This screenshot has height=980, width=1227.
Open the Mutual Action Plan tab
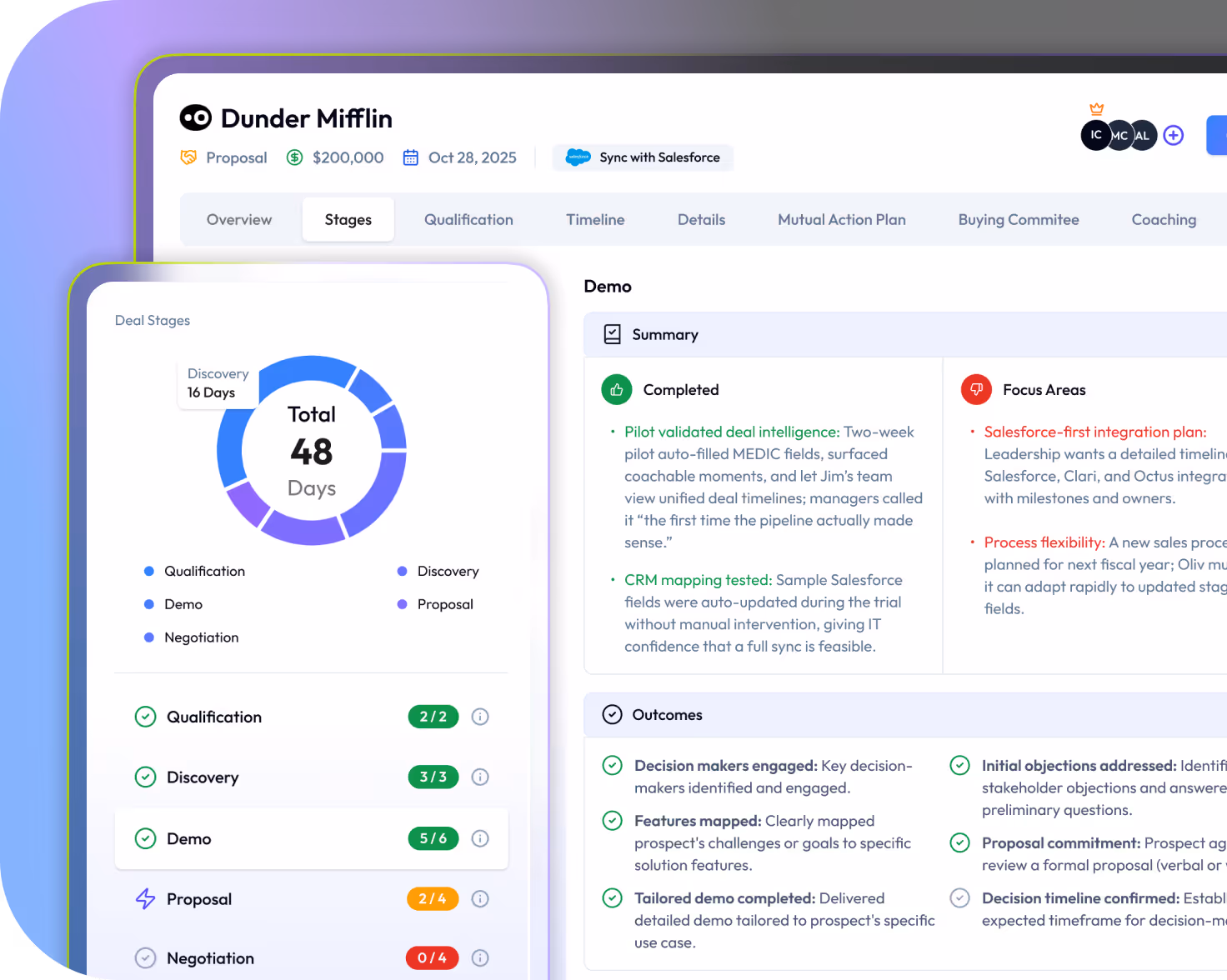pyautogui.click(x=841, y=219)
